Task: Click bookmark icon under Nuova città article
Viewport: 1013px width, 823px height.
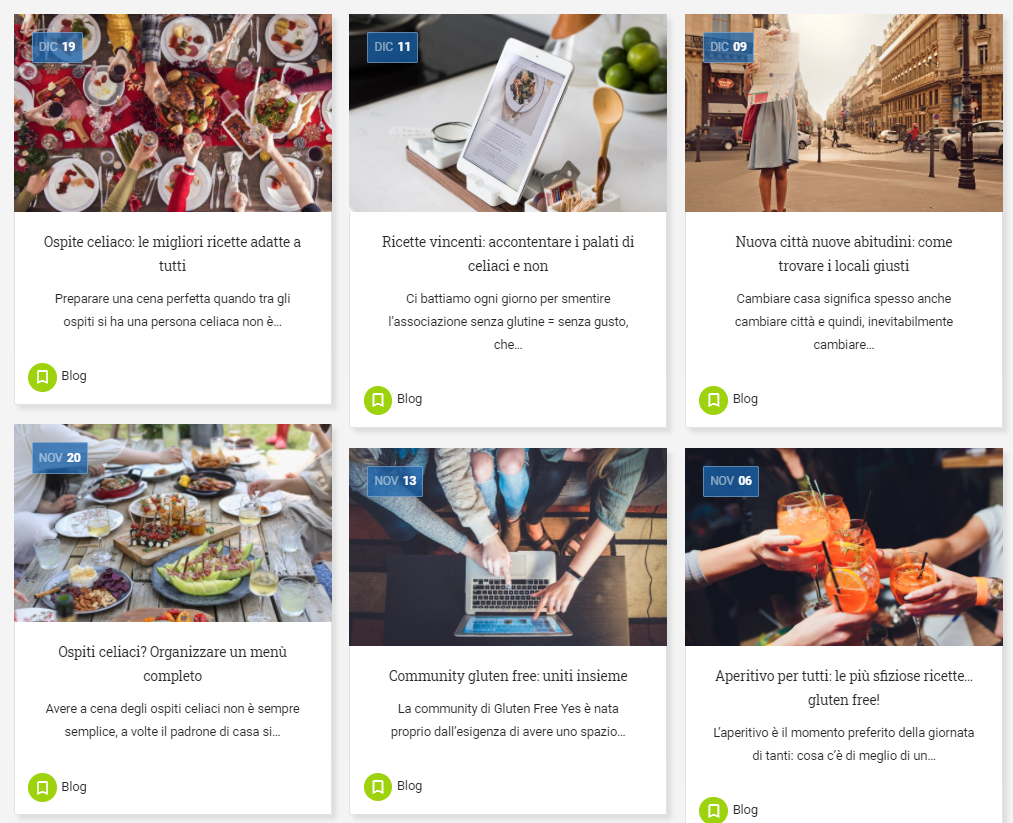Action: [x=713, y=400]
